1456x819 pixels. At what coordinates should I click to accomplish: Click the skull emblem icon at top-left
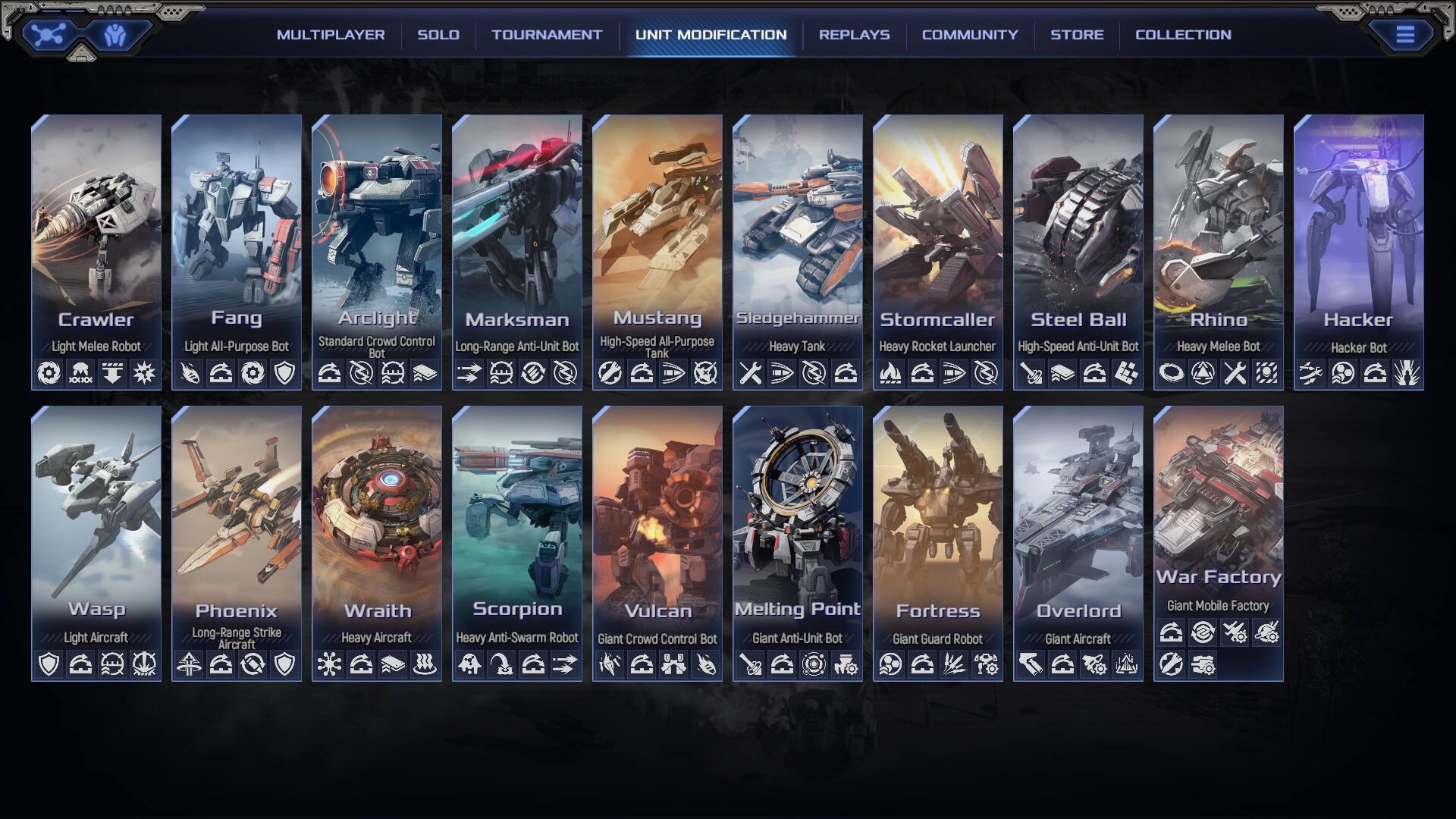49,33
